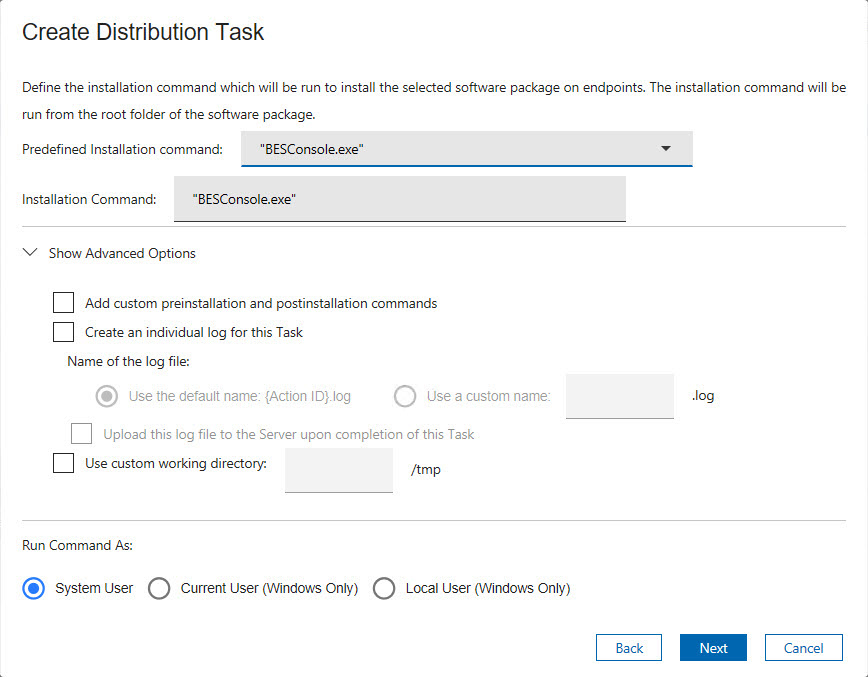Click the Show Advanced Options label

click(122, 253)
